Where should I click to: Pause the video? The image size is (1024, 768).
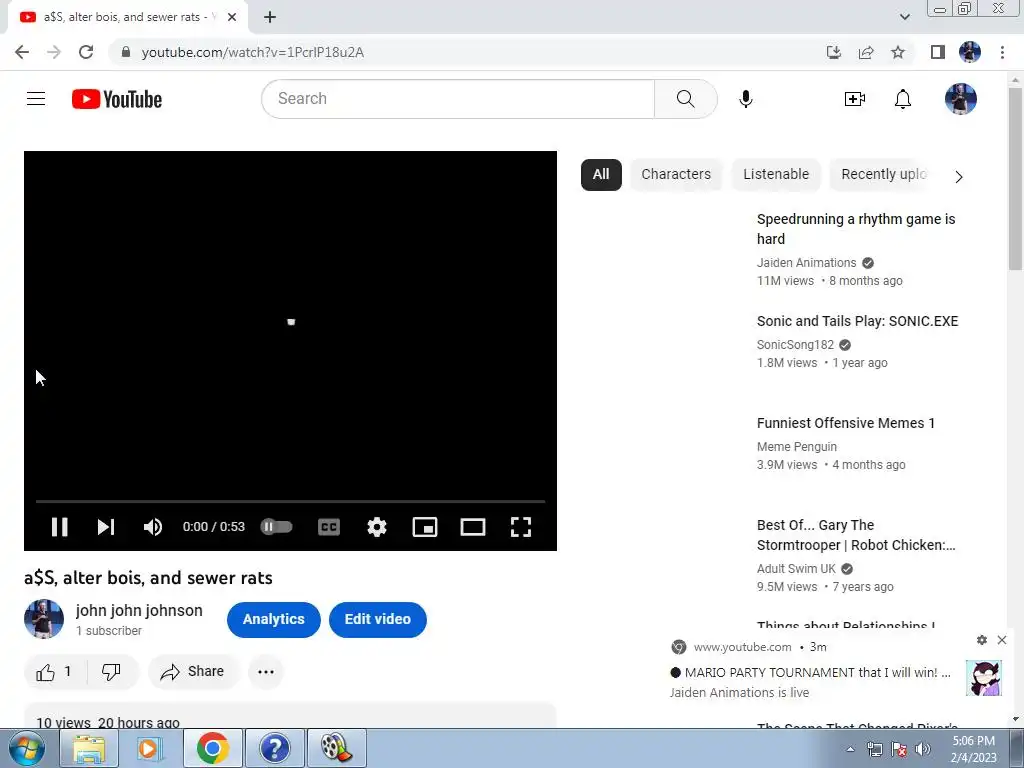point(59,527)
